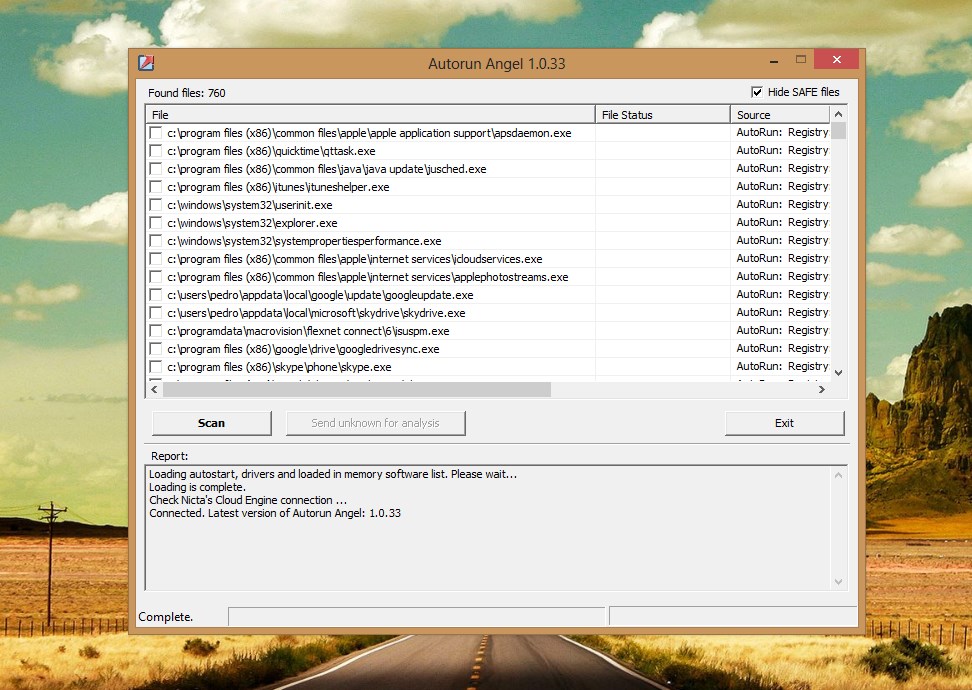Image resolution: width=972 pixels, height=690 pixels.
Task: Check the applephotostreams.exe checkbox
Action: [x=156, y=276]
